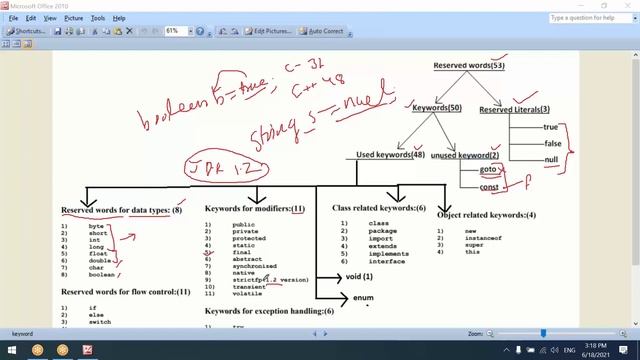Image resolution: width=640 pixels, height=360 pixels.
Task: Open the Shortcuts pane button
Action: (25, 31)
